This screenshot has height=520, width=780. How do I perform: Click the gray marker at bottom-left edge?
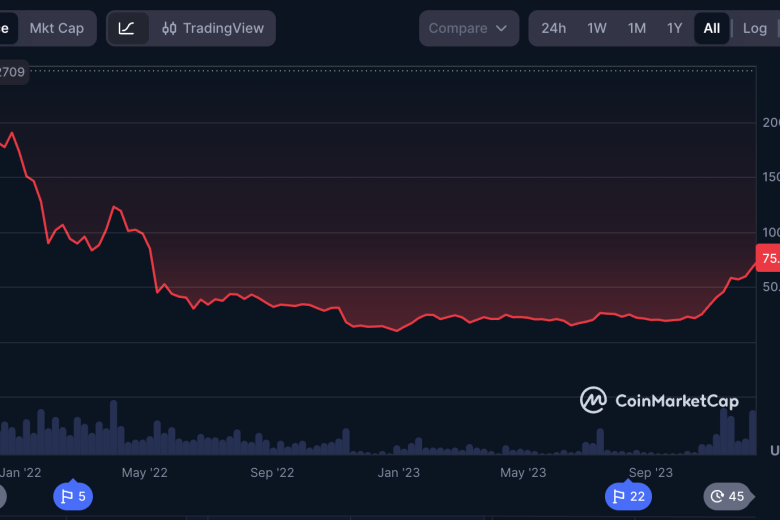coord(2,496)
